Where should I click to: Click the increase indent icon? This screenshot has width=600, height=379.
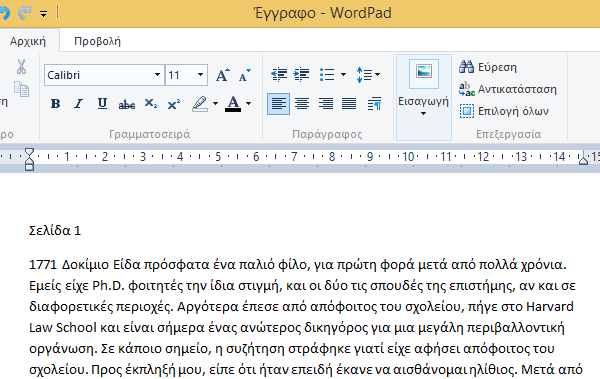pos(302,74)
